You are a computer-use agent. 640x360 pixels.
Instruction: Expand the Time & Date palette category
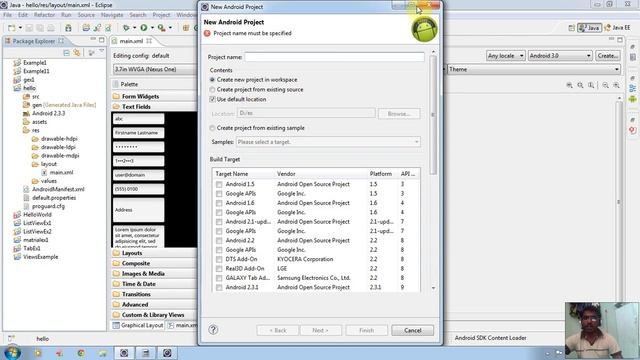(139, 284)
